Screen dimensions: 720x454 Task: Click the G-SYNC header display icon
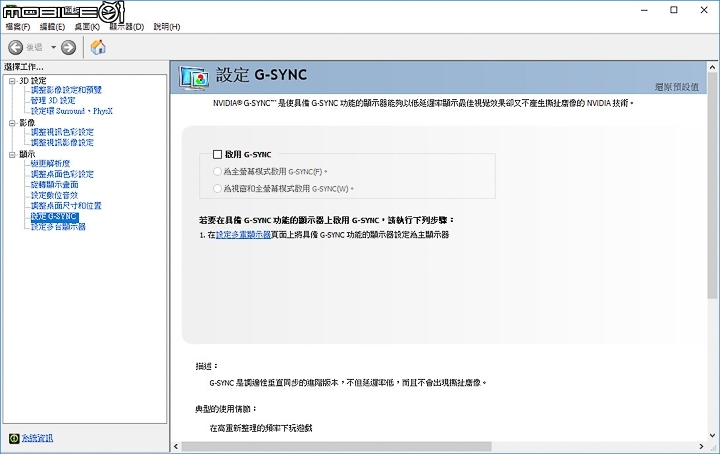pos(194,78)
